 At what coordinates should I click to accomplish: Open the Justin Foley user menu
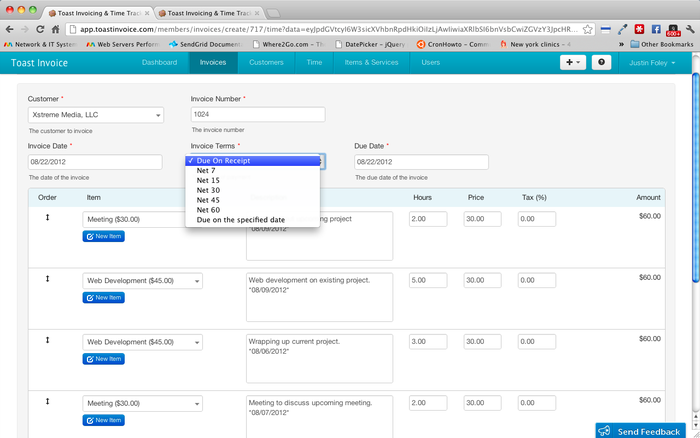coord(653,62)
